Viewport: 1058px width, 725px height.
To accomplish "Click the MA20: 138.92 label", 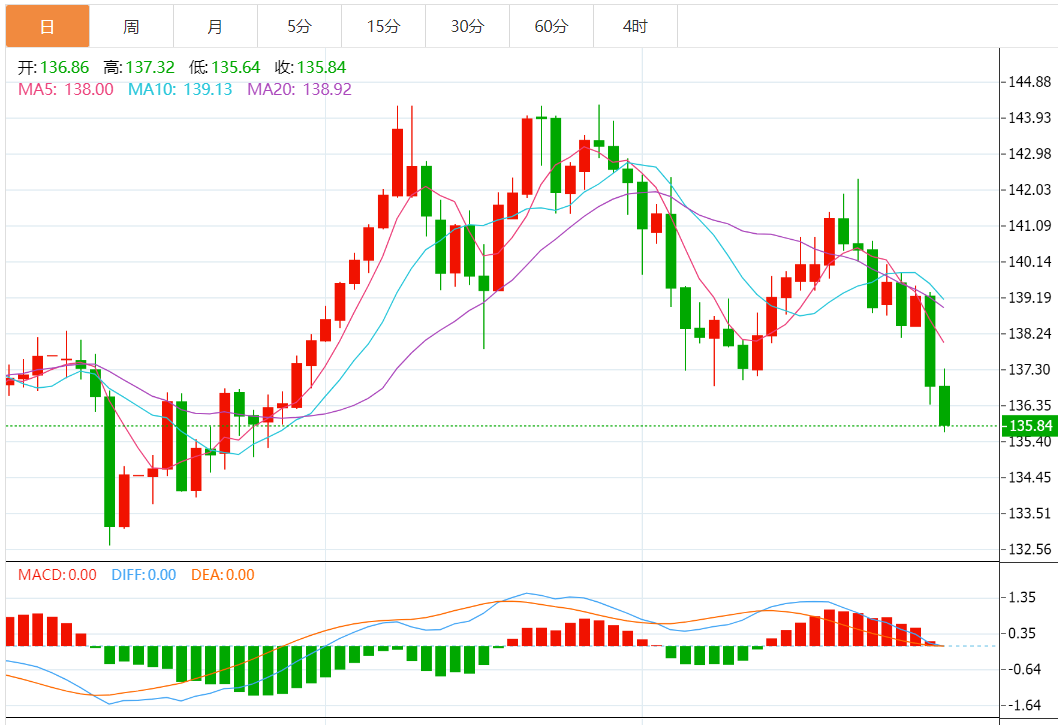I will [x=299, y=89].
